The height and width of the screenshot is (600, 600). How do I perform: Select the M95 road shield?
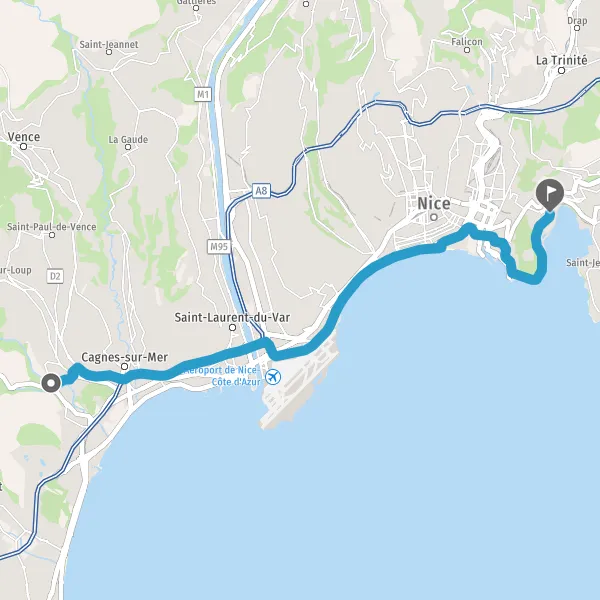click(x=219, y=247)
